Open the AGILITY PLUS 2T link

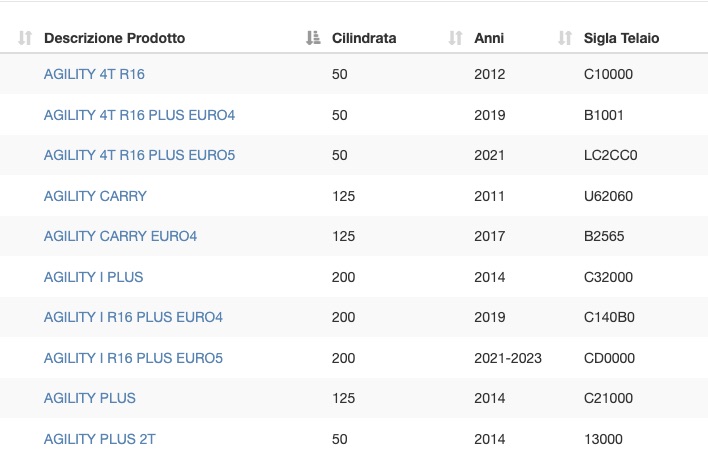(x=100, y=439)
